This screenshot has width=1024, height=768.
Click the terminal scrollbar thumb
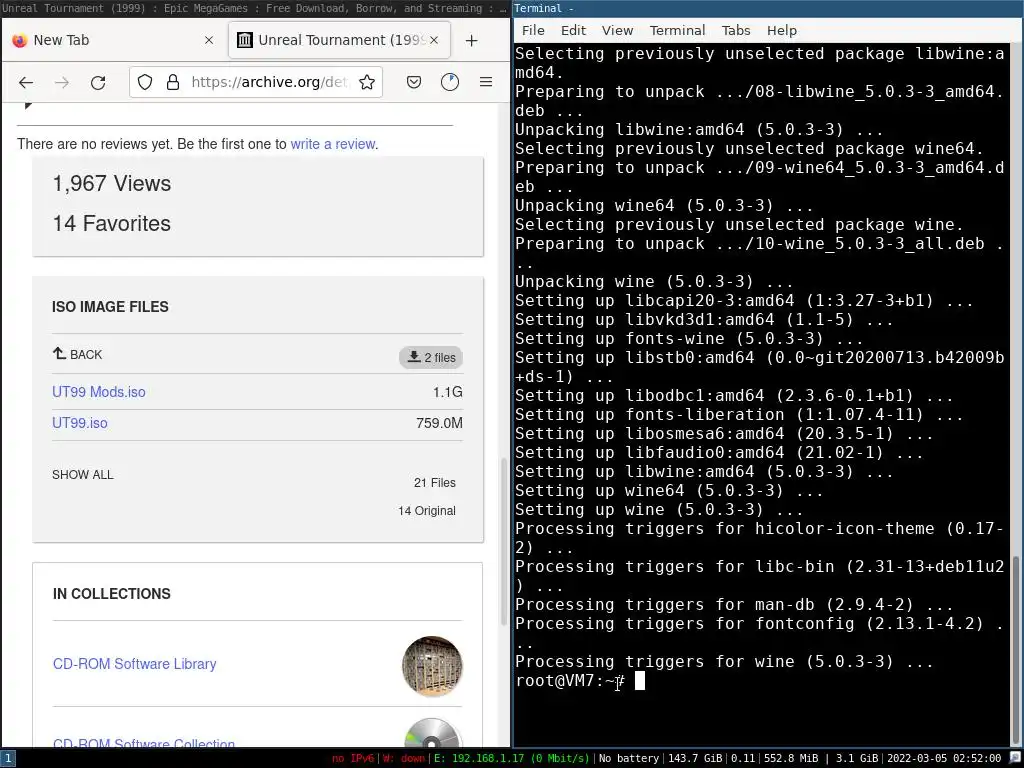click(1016, 651)
